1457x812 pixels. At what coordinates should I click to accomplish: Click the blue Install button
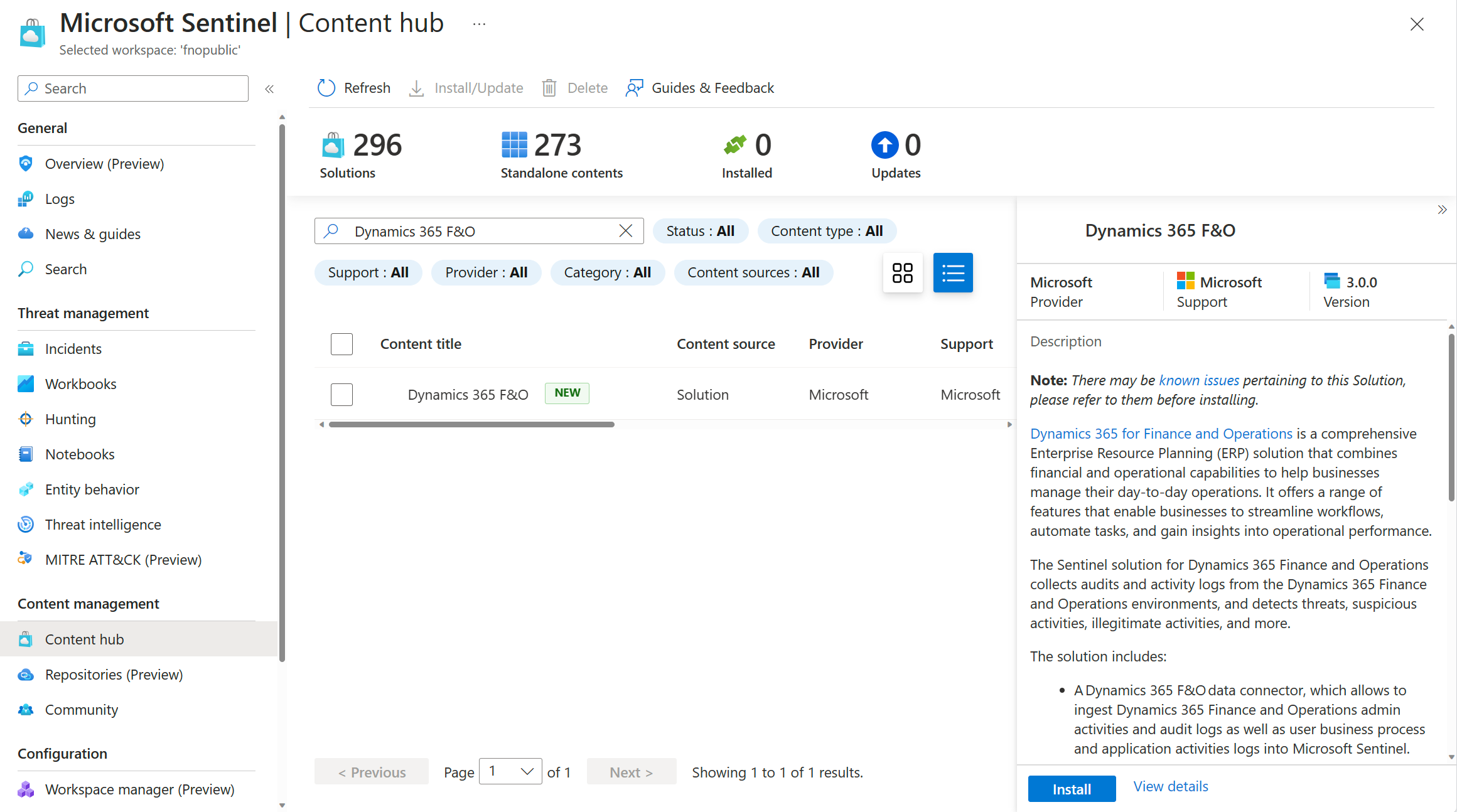pos(1071,789)
